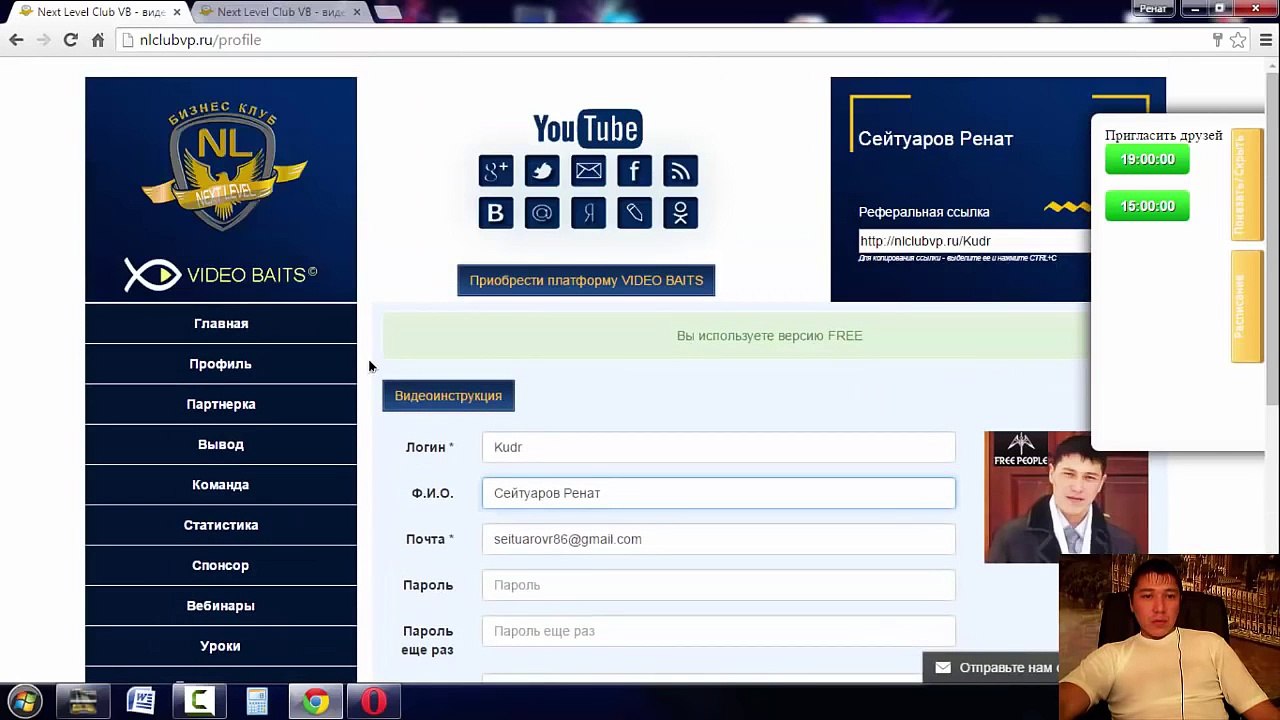Open the Видеоинструкция button

(x=448, y=396)
